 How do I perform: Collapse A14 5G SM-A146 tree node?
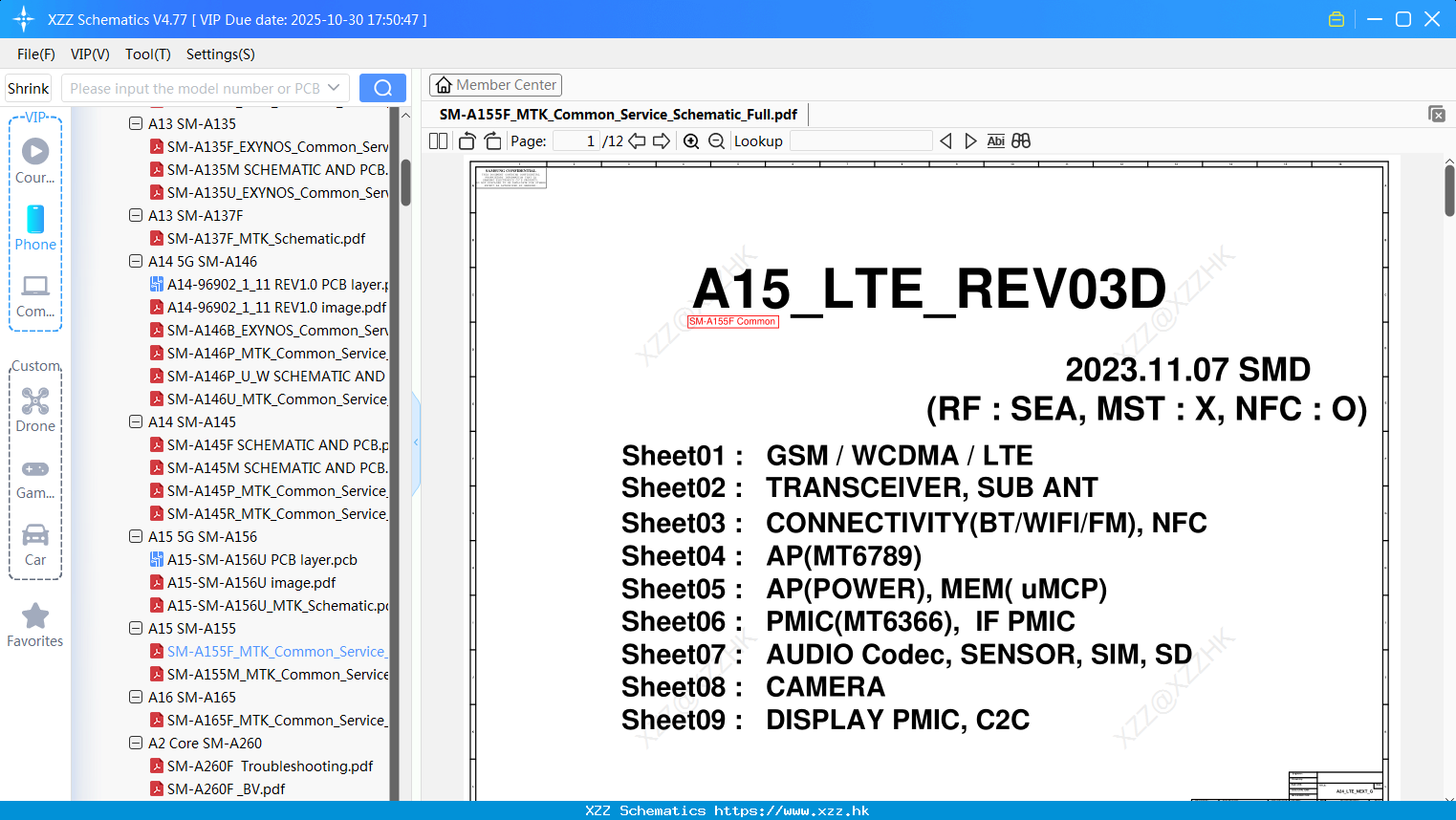click(x=136, y=261)
